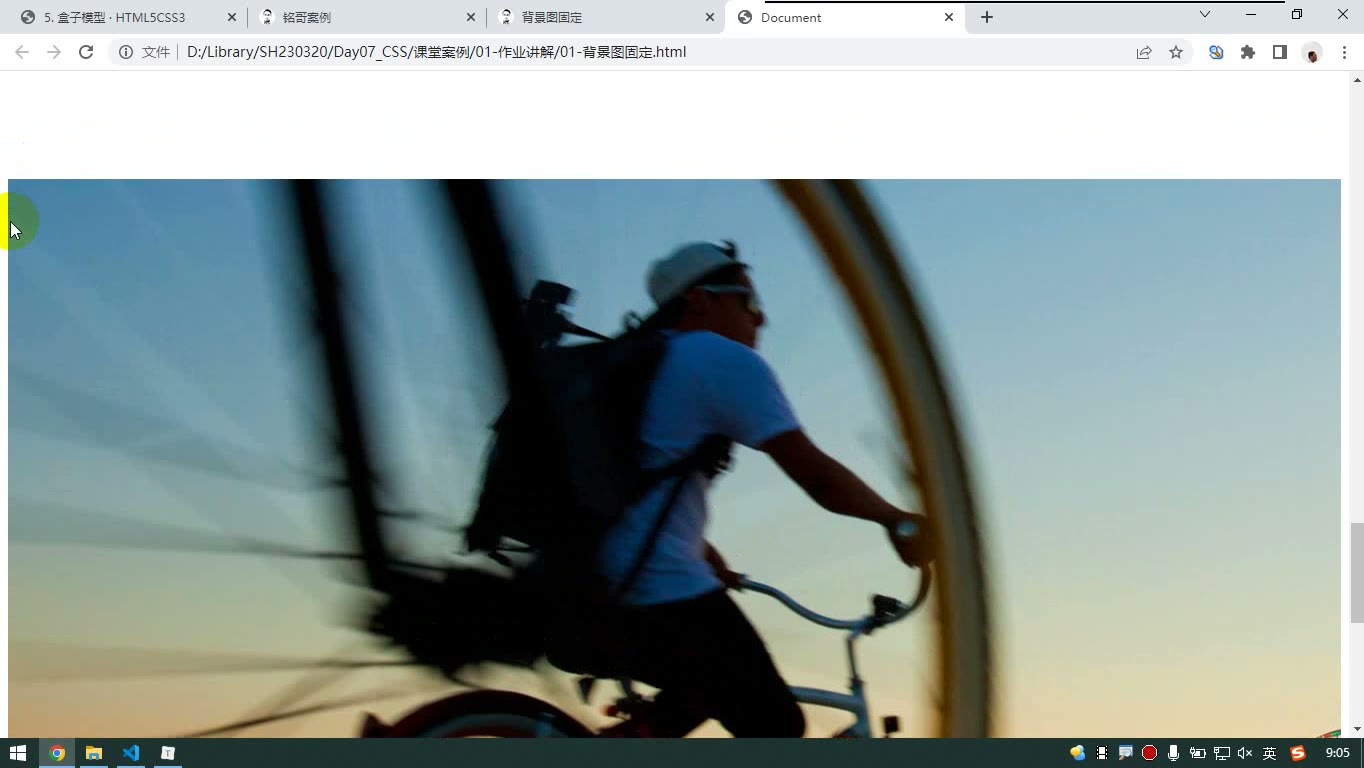Open the Chrome three-dot menu
Image resolution: width=1364 pixels, height=768 pixels.
pyautogui.click(x=1344, y=52)
